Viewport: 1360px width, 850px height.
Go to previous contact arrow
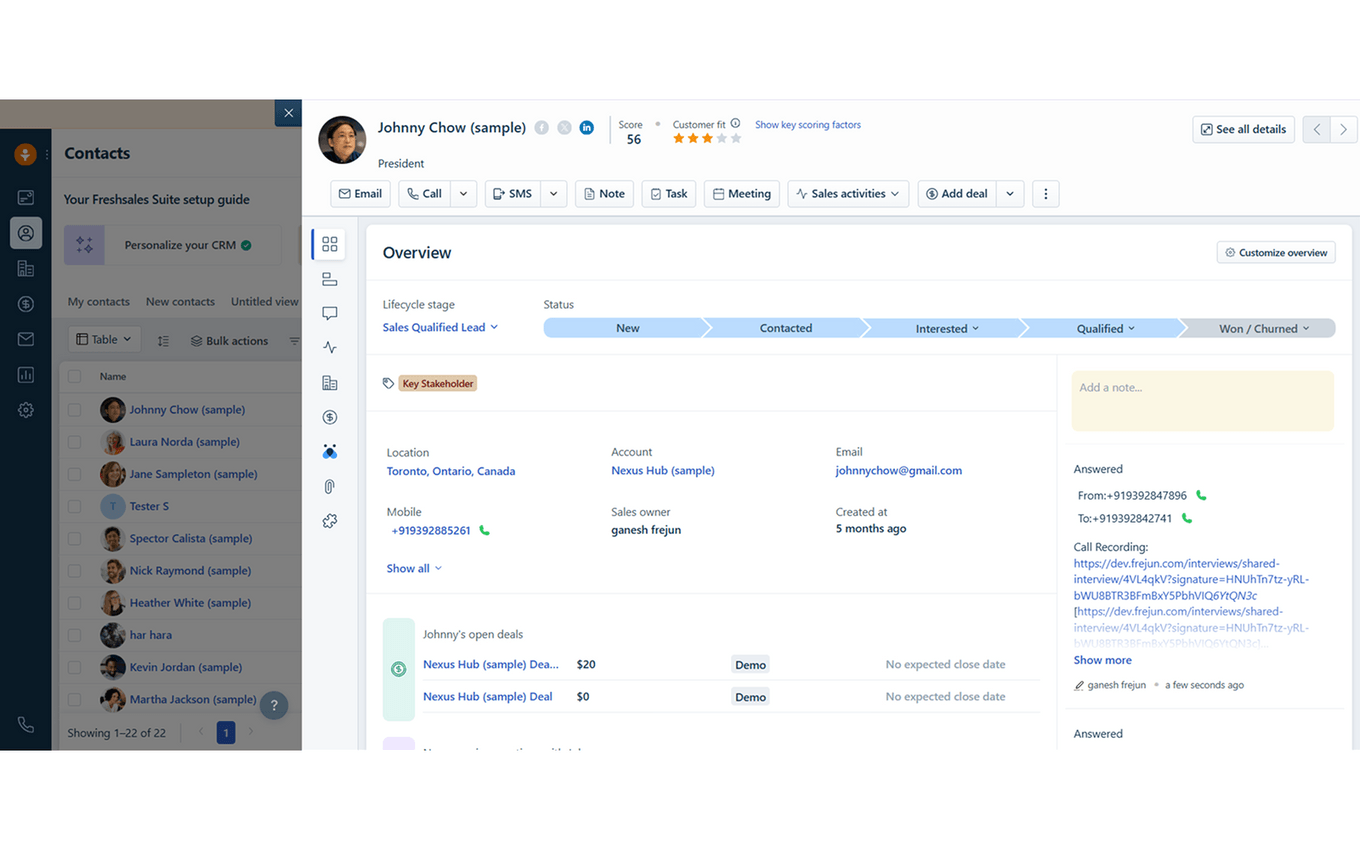tap(1317, 130)
